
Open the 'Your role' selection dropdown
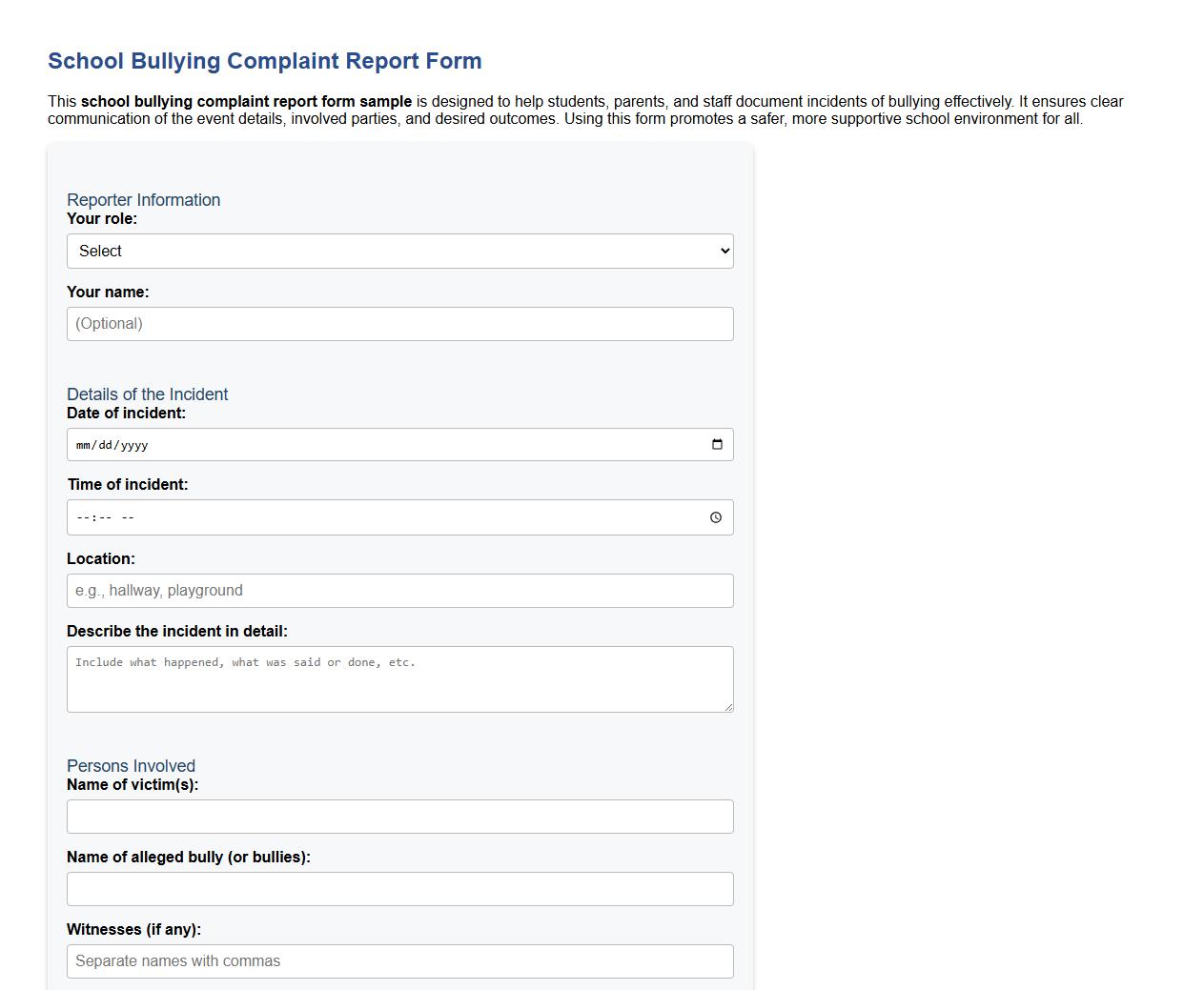(x=399, y=251)
